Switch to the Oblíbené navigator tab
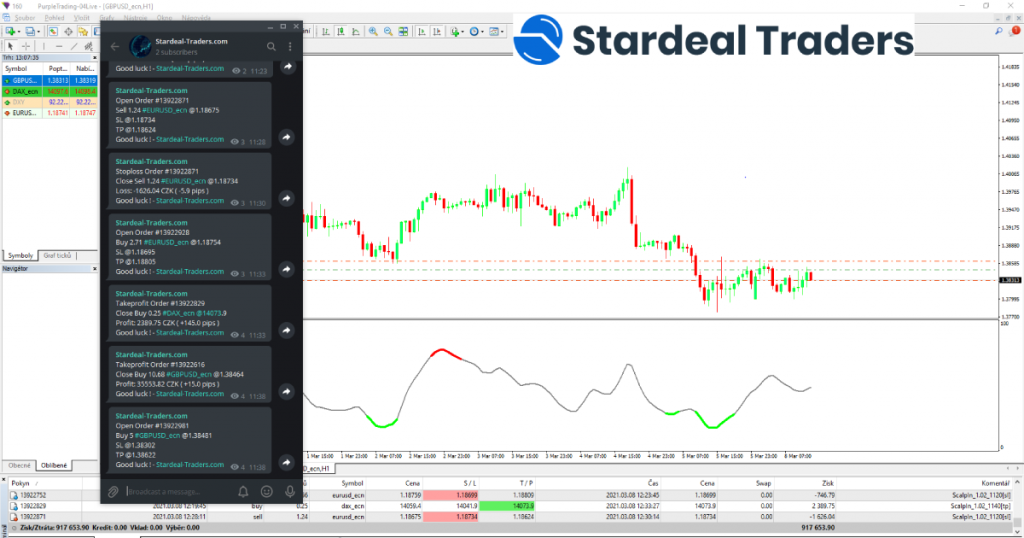The image size is (1024, 538). [x=54, y=466]
